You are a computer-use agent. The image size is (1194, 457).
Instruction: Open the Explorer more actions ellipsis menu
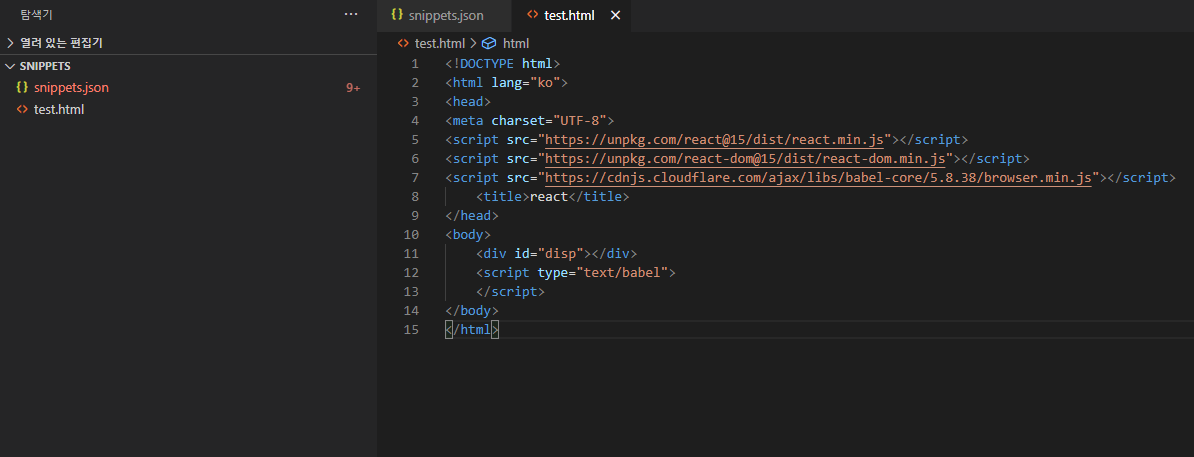(351, 14)
